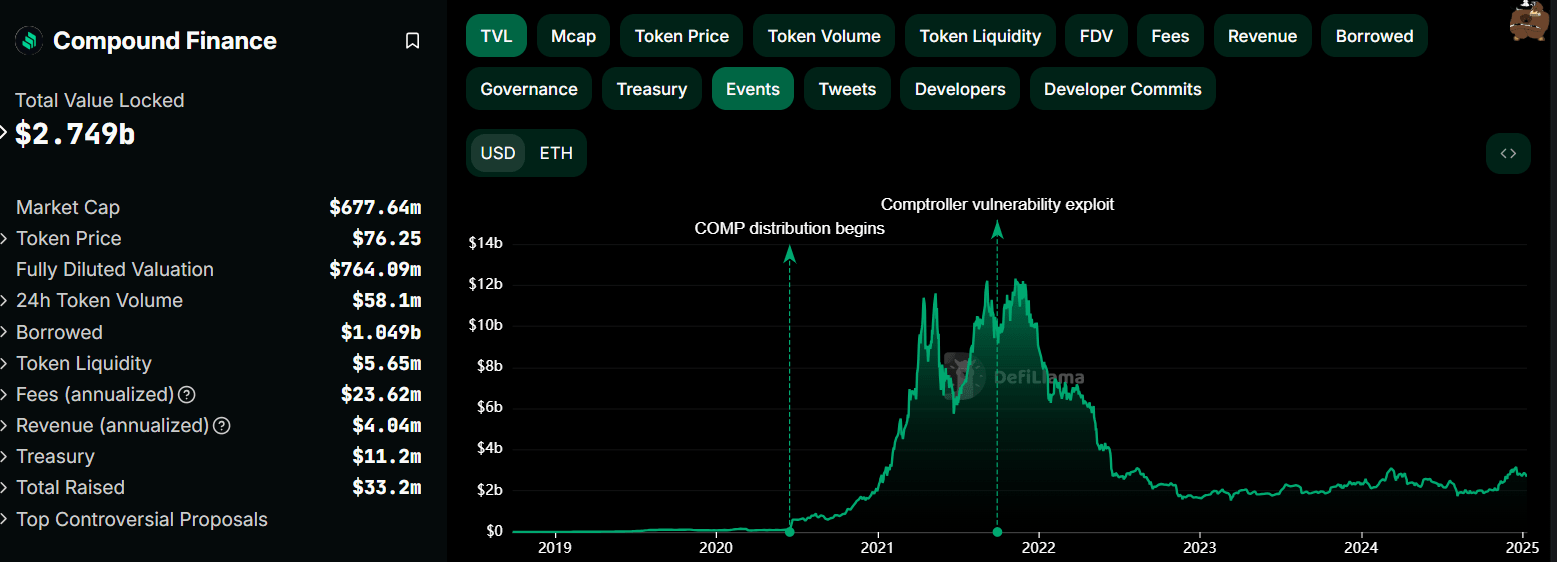Image resolution: width=1557 pixels, height=562 pixels.
Task: Click the $2.749b total value figure
Action: tap(75, 134)
